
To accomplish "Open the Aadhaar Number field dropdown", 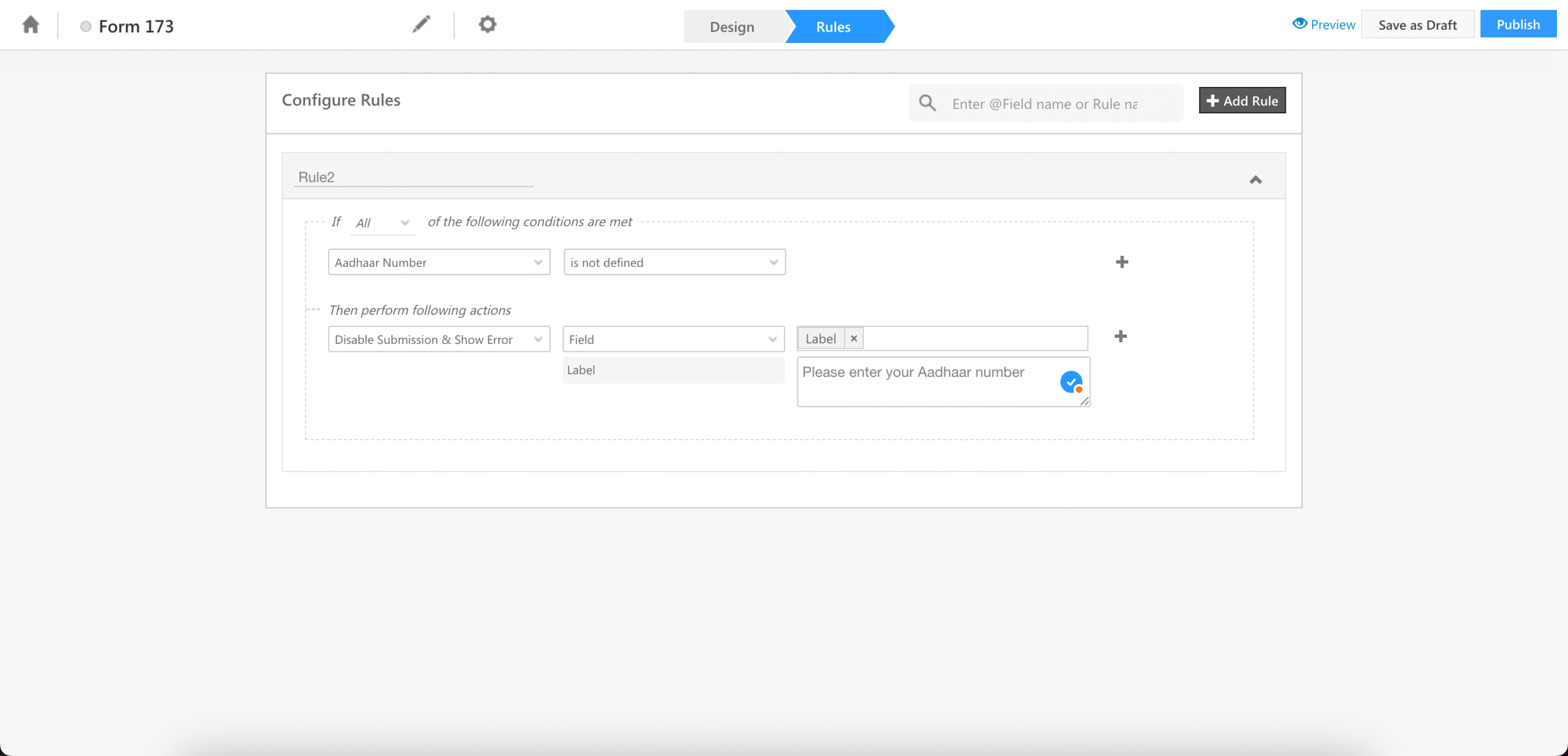I will coord(439,262).
